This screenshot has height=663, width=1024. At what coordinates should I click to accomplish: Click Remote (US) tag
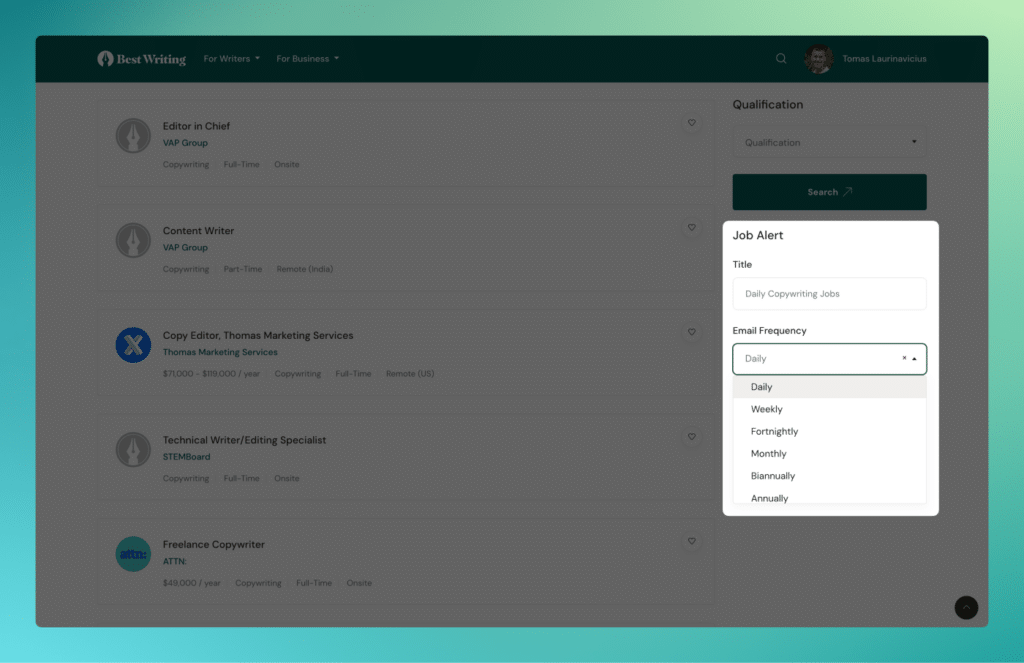click(409, 374)
